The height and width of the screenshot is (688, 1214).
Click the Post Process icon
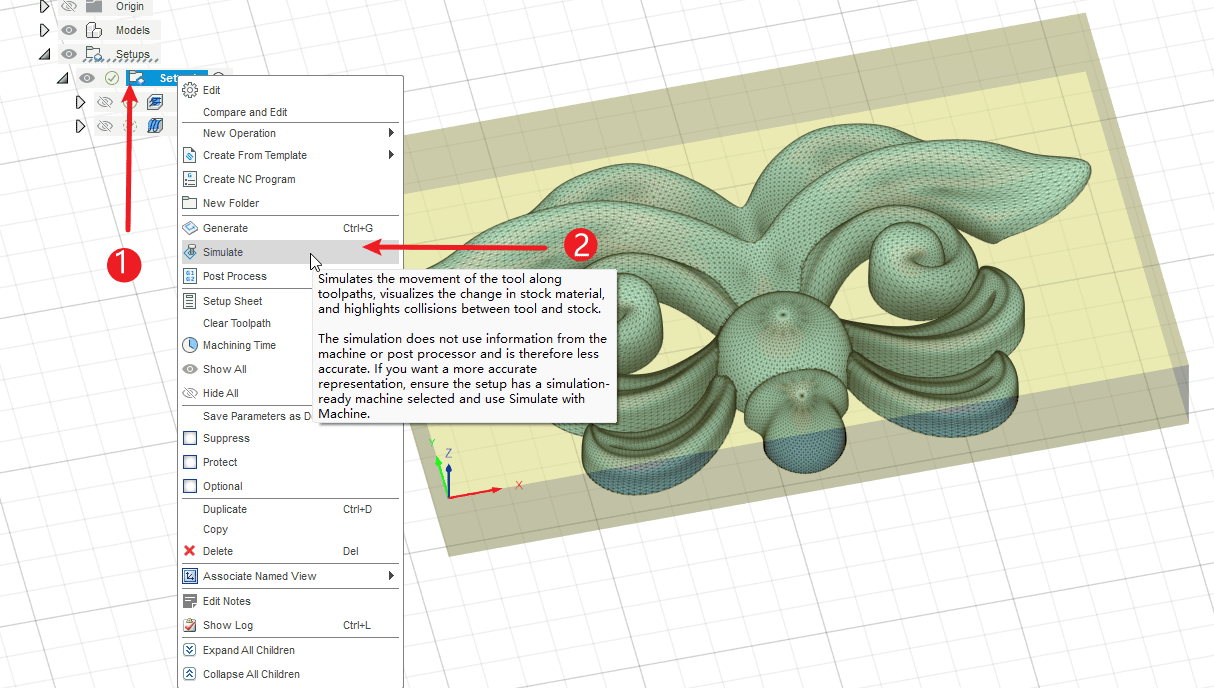190,276
